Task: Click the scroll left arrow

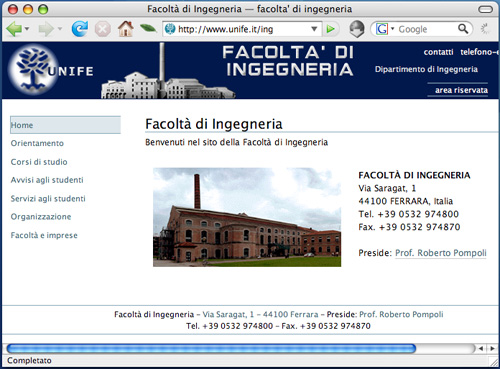Action: [481, 349]
